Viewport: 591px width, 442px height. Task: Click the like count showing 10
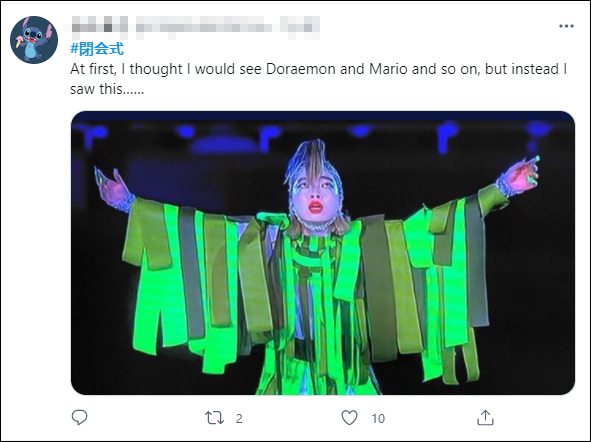tap(378, 419)
